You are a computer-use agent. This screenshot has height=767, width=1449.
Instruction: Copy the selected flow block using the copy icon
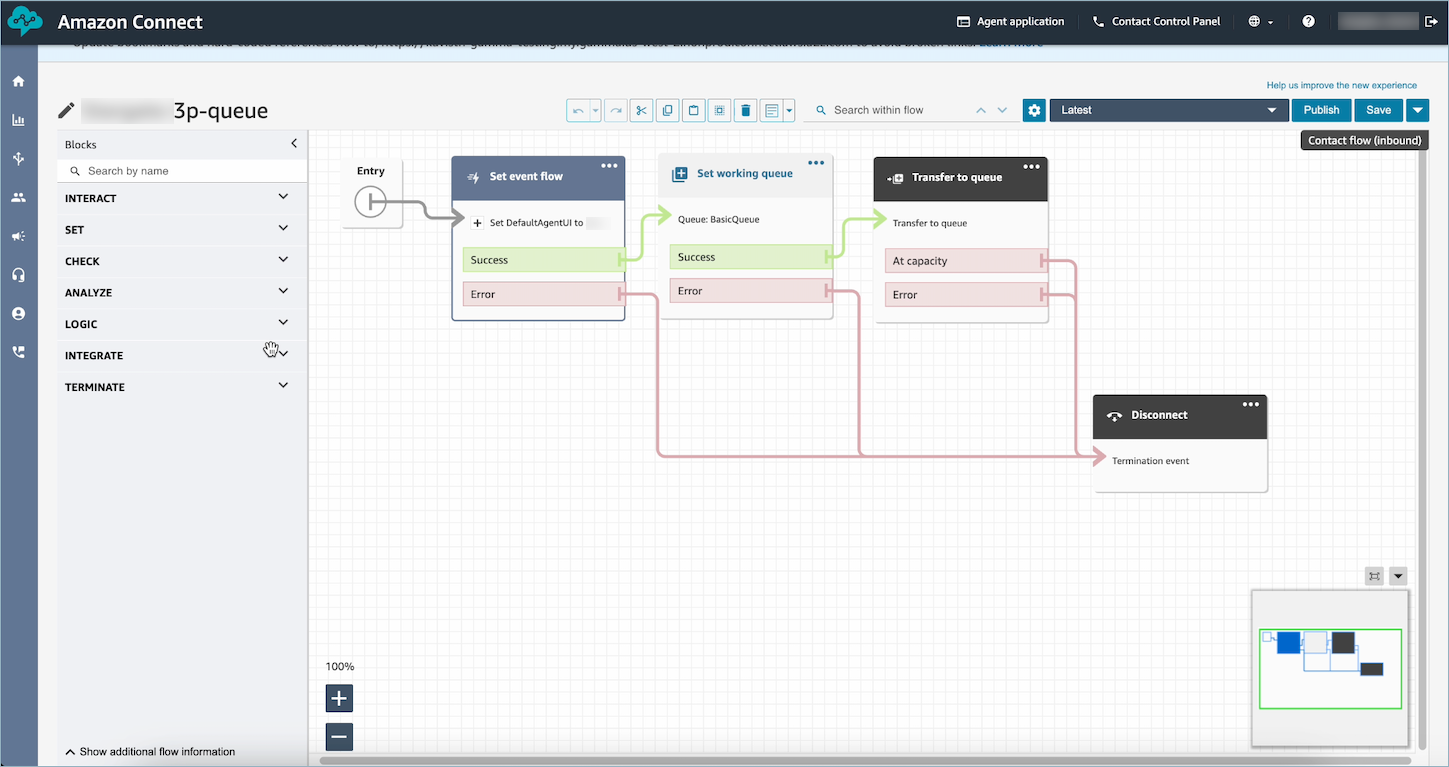pos(667,110)
